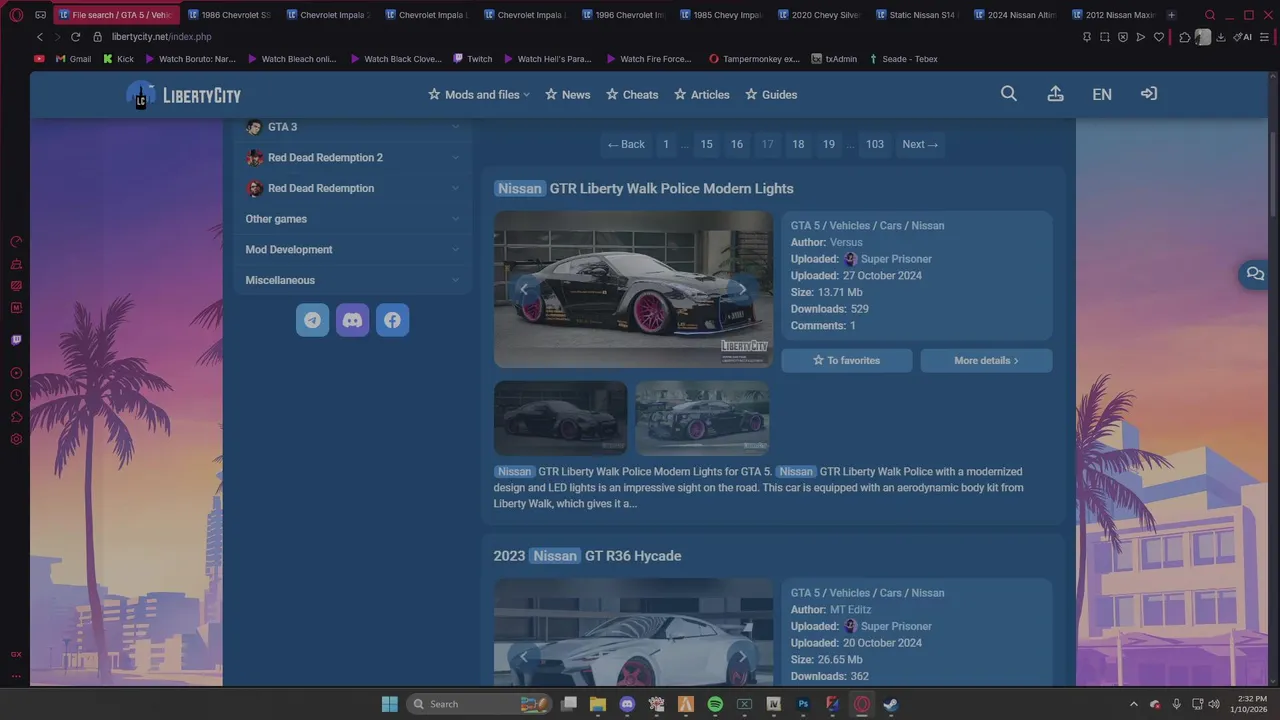
Task: Open the Telegram social link
Action: tap(313, 320)
